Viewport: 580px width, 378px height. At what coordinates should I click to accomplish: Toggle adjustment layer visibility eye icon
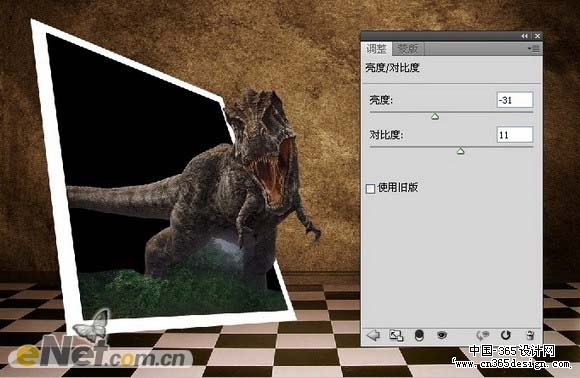tap(442, 335)
